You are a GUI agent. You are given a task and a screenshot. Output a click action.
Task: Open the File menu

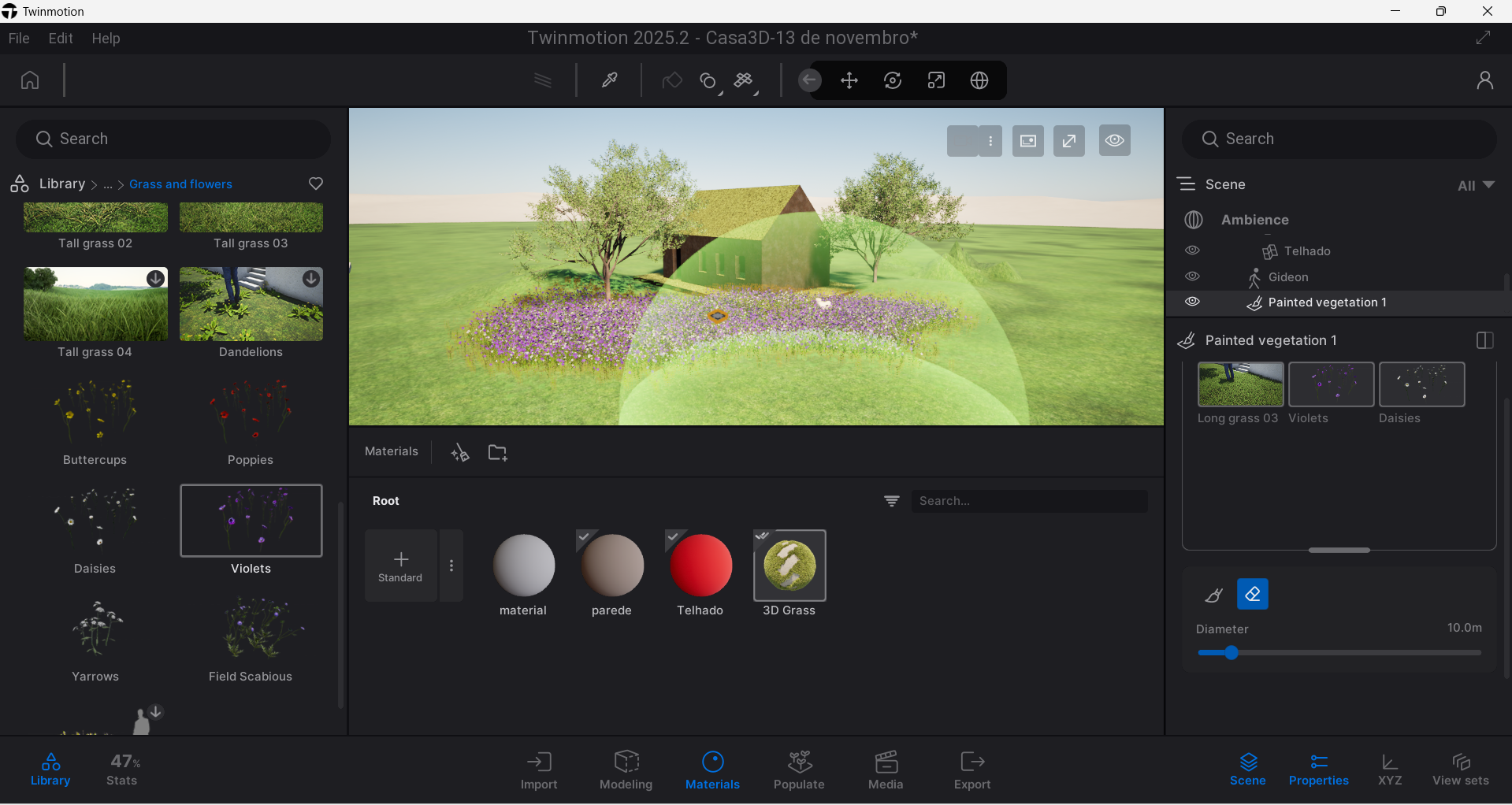coord(19,39)
